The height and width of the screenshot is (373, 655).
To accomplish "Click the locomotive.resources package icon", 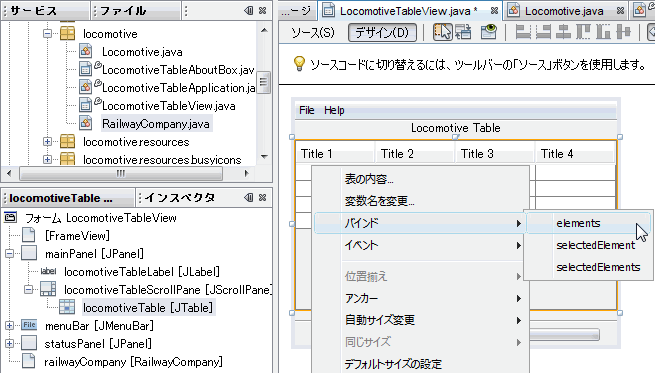I will [68, 142].
